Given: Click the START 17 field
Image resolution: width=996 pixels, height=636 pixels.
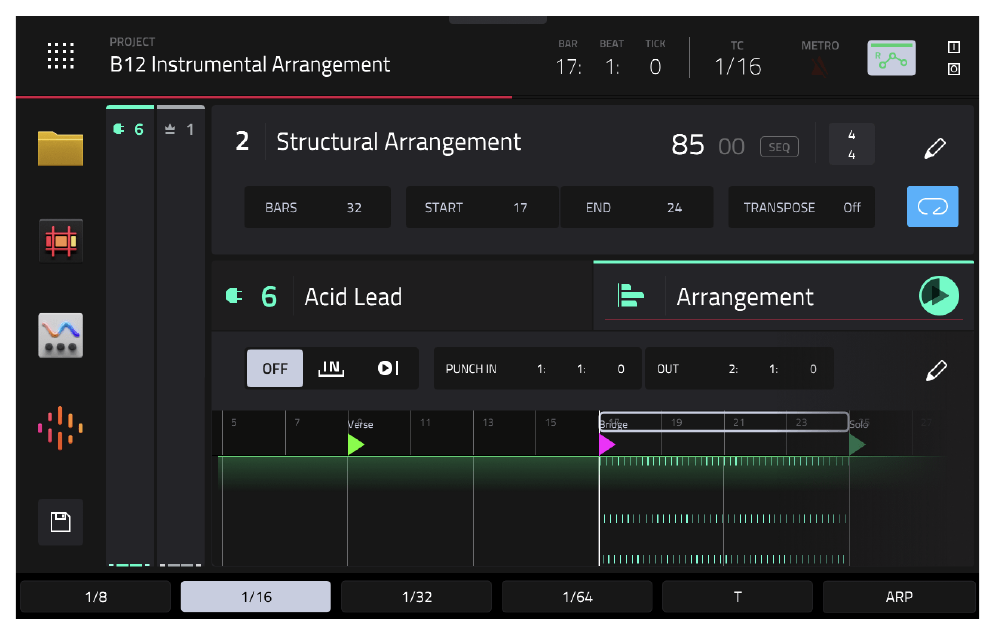Looking at the screenshot, I should (x=482, y=207).
